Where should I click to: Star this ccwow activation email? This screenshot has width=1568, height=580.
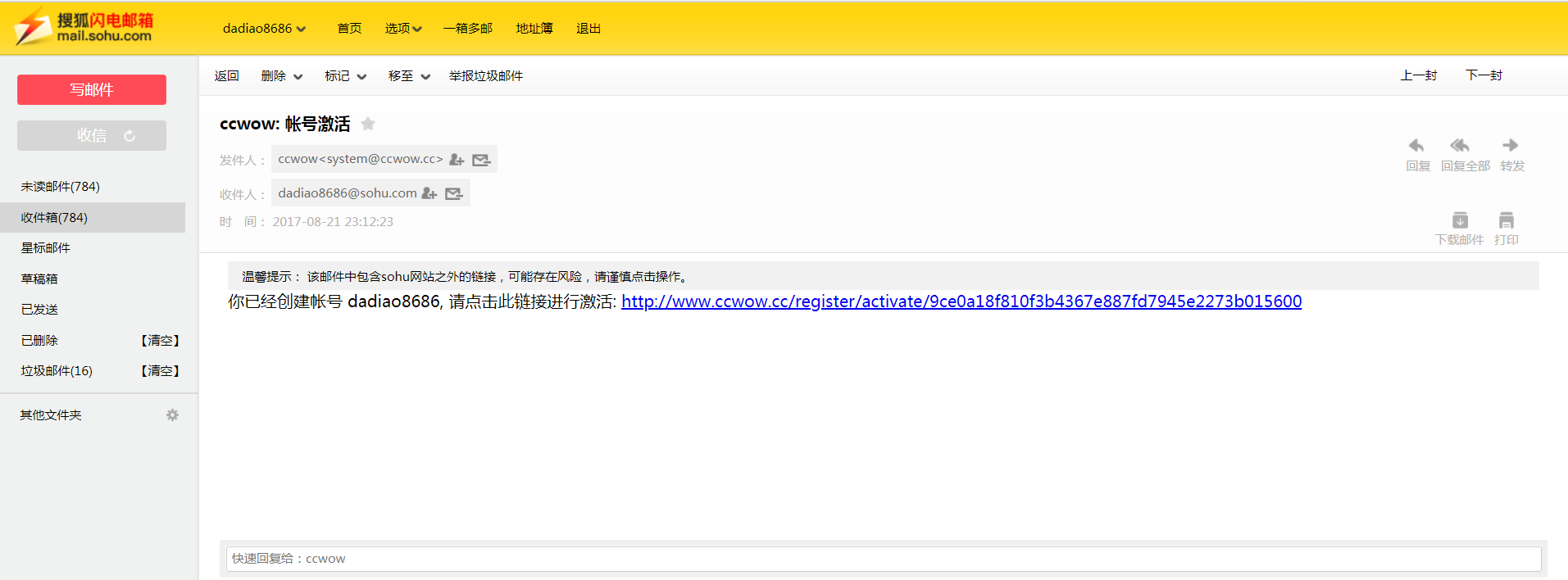point(368,124)
